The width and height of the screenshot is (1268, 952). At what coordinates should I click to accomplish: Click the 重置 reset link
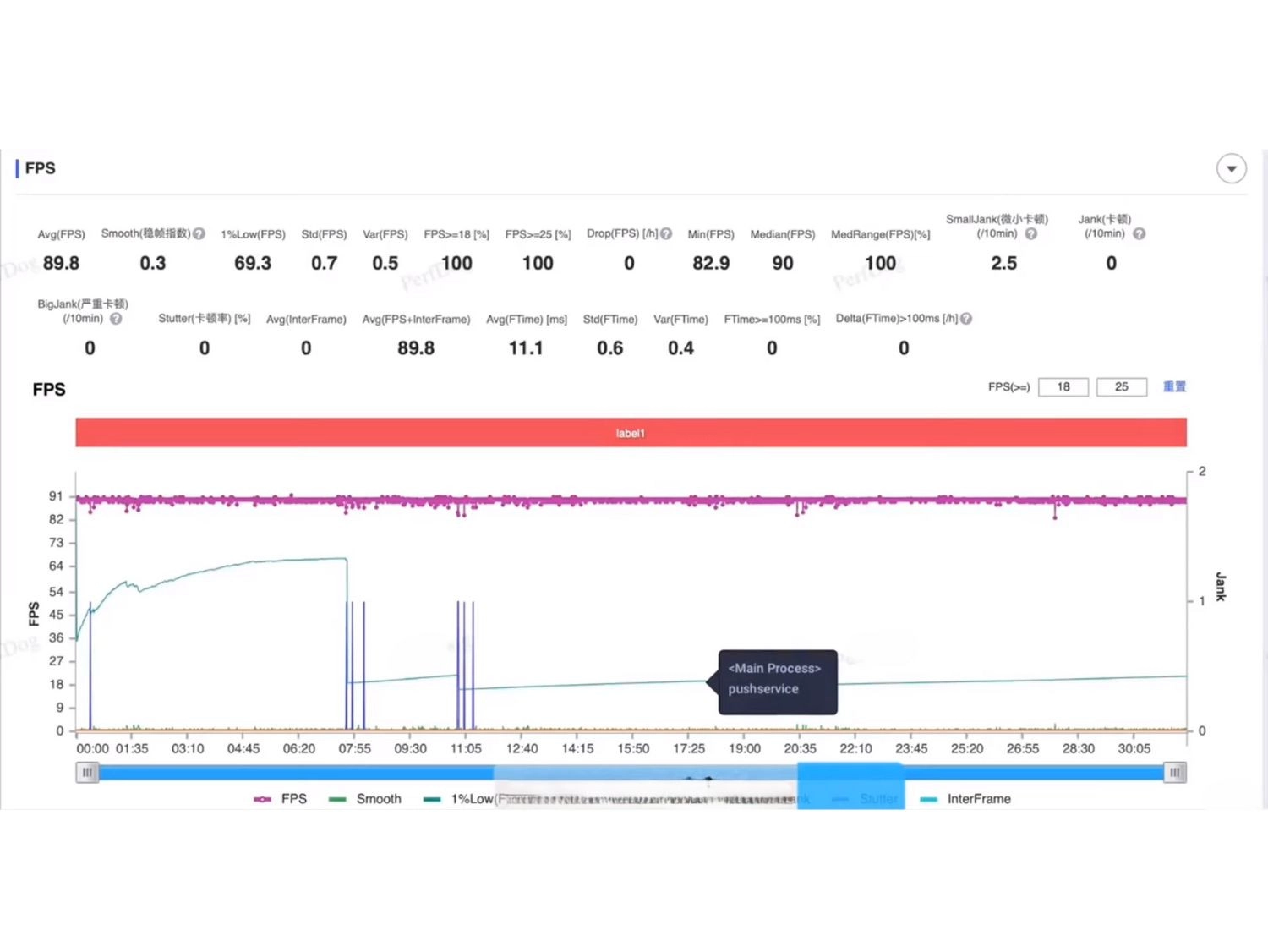click(1174, 387)
